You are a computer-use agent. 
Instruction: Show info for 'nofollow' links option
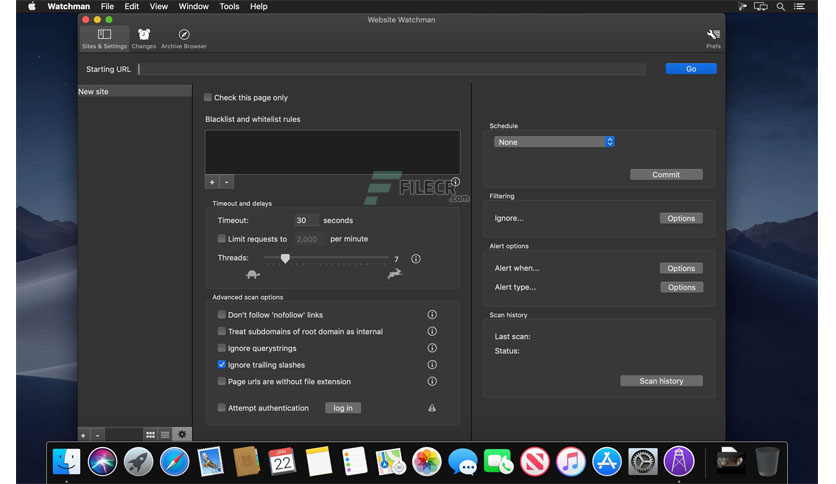point(432,314)
